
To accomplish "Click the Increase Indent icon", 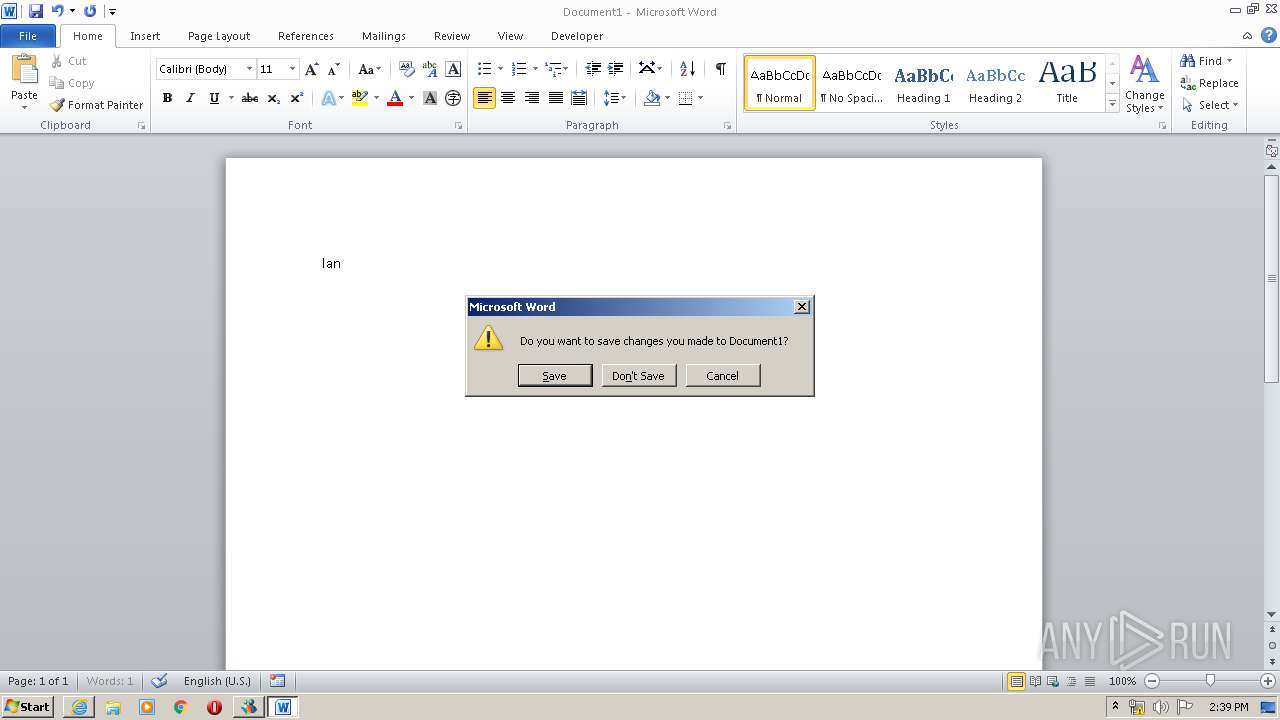I will pyautogui.click(x=616, y=69).
